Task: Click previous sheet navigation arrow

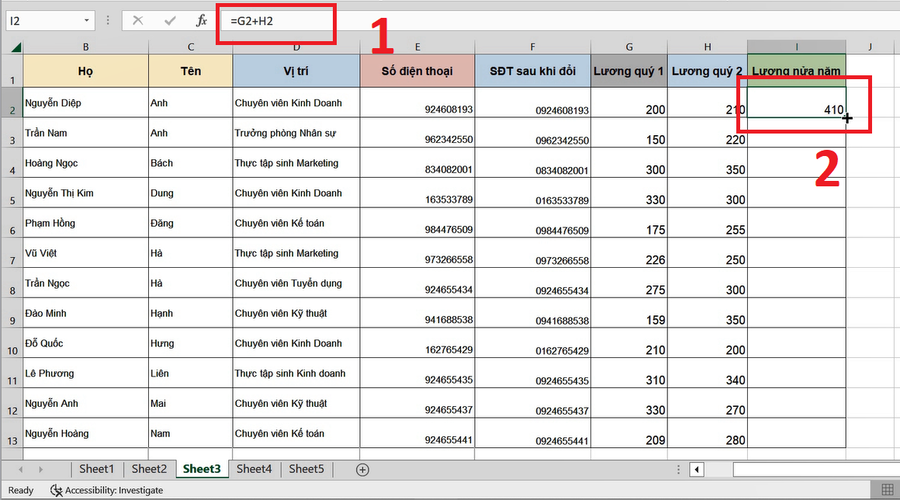Action: 21,470
